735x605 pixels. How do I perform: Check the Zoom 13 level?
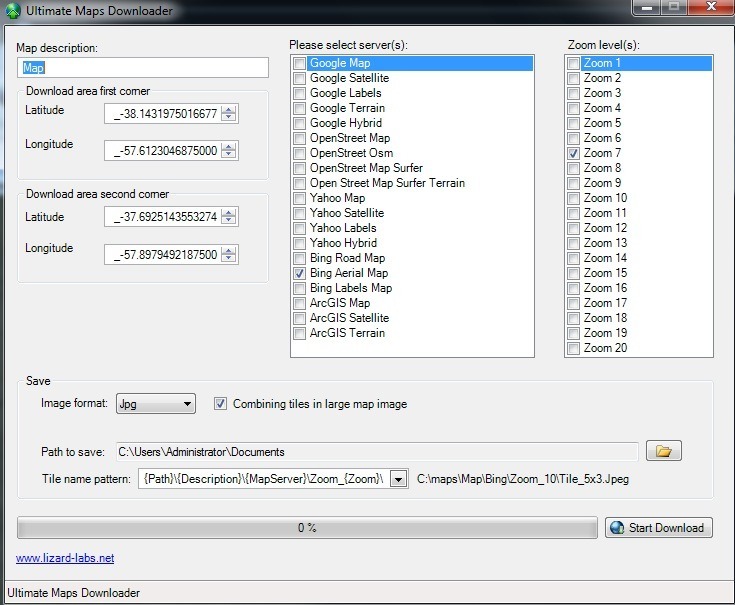point(573,243)
